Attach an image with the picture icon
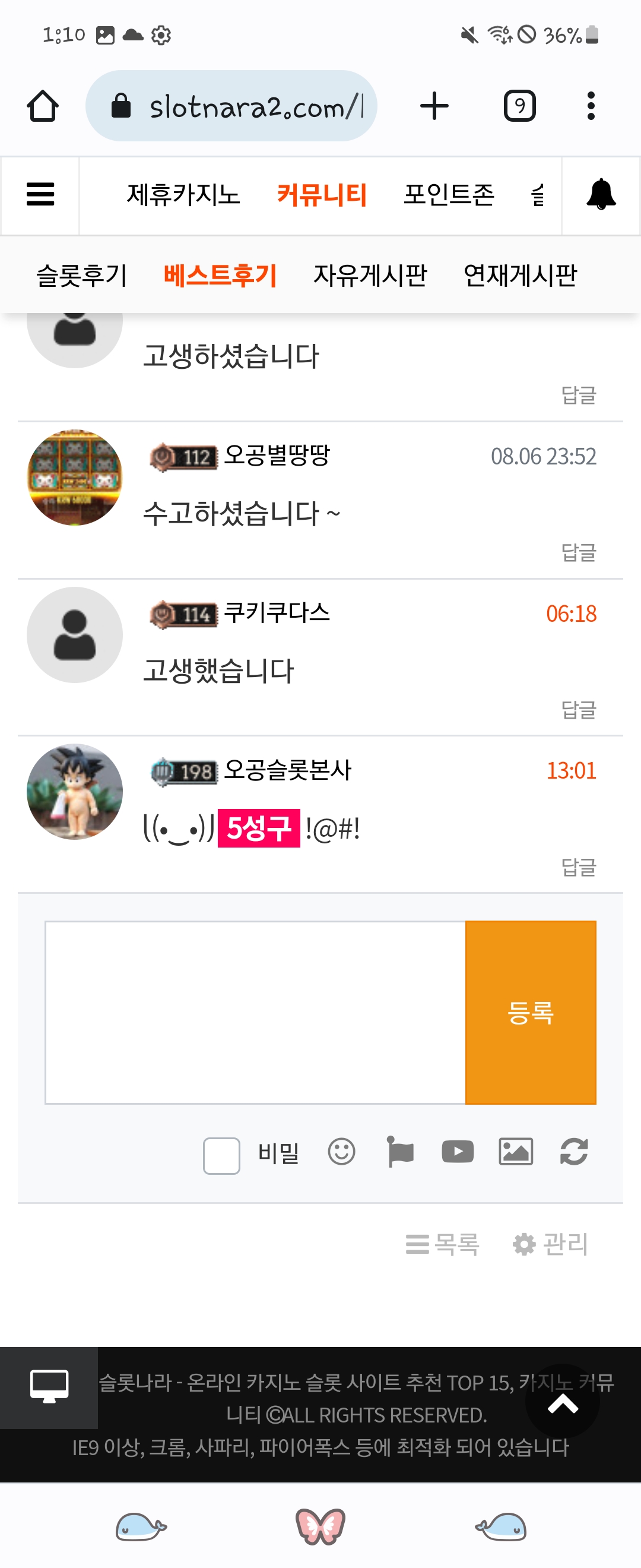This screenshot has width=641, height=1568. 516,1152
